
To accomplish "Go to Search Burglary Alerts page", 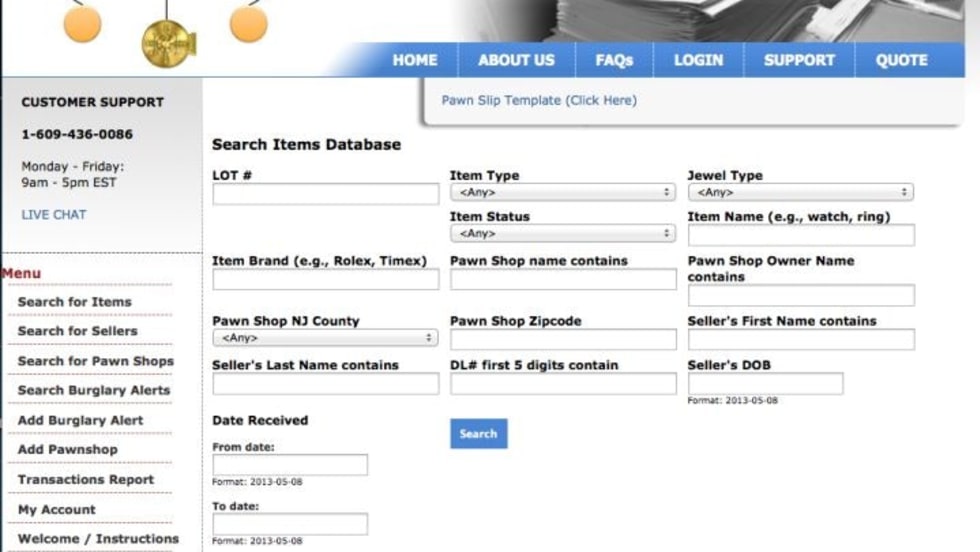I will tap(94, 390).
